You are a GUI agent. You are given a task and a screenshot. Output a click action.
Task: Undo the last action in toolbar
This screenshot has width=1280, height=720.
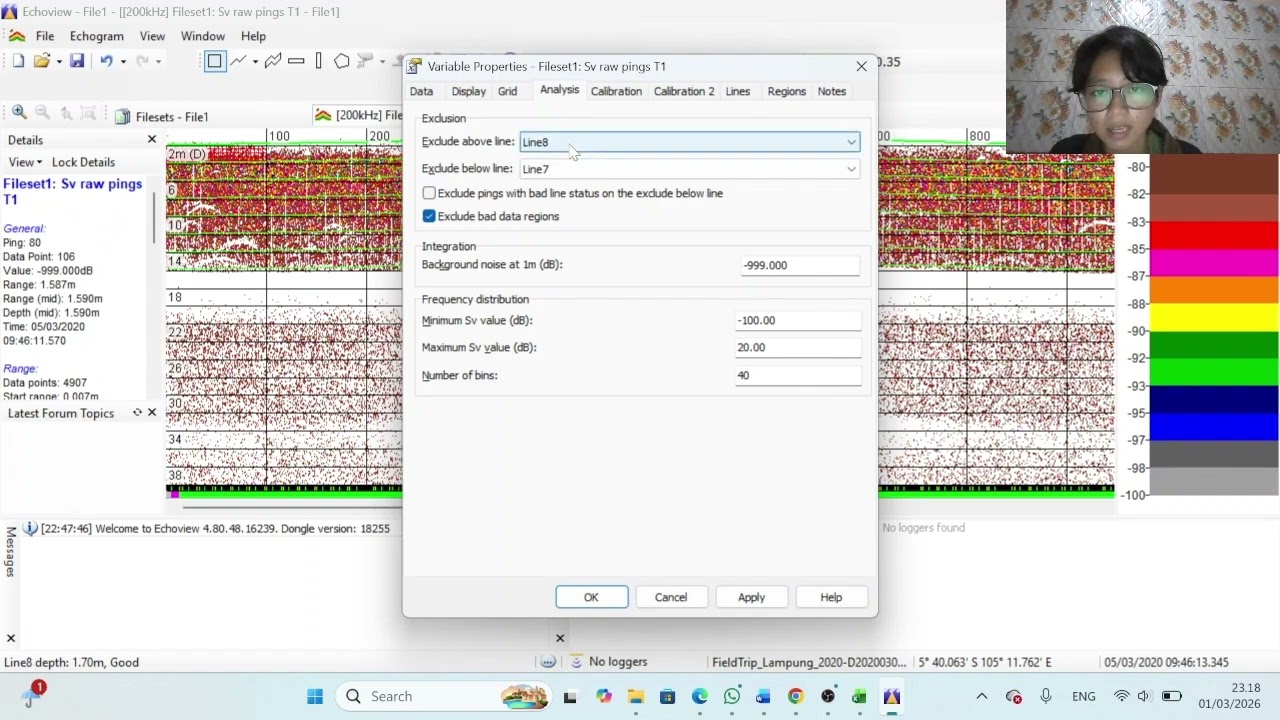(106, 61)
